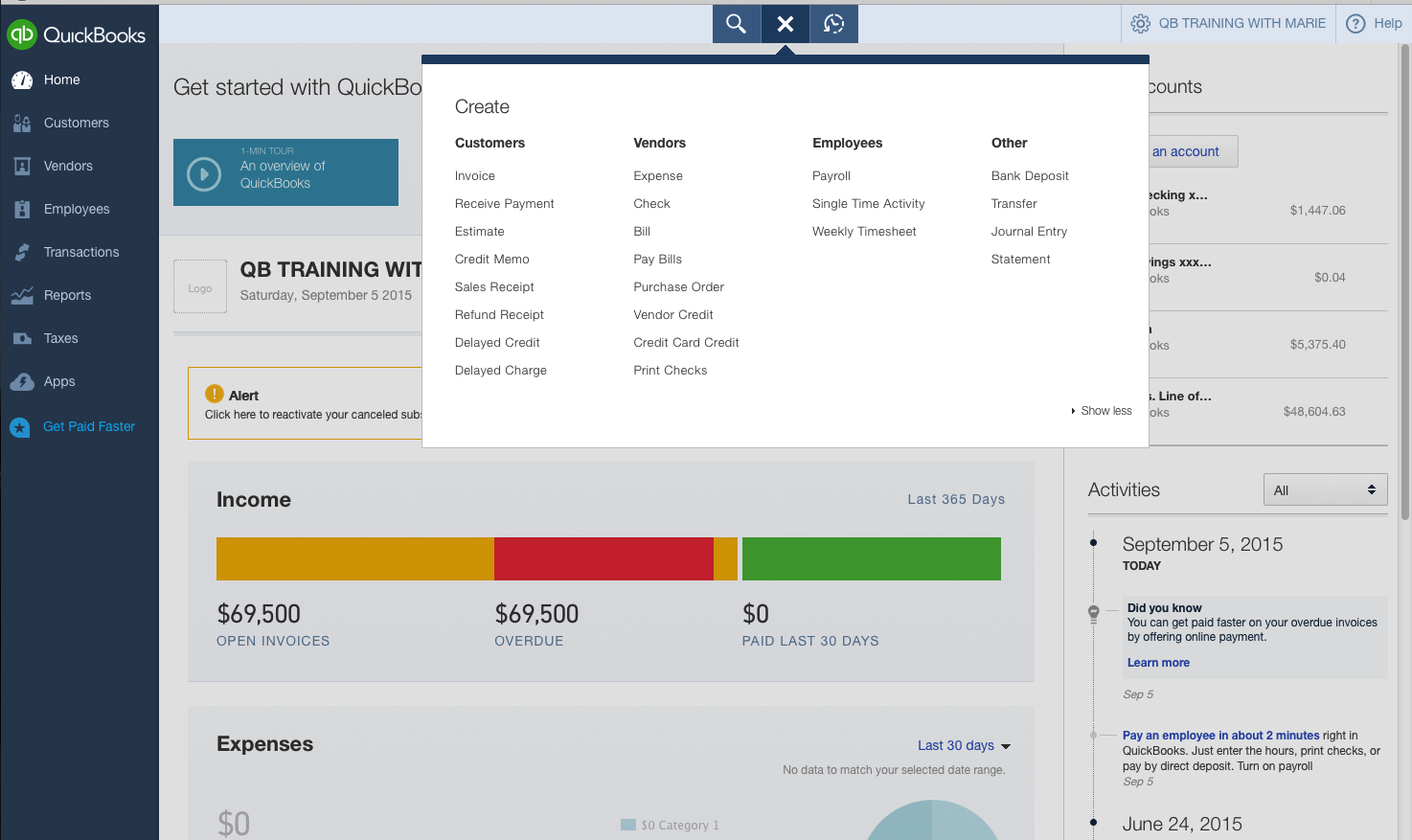Select Purchase Order option
This screenshot has width=1412, height=840.
(679, 287)
